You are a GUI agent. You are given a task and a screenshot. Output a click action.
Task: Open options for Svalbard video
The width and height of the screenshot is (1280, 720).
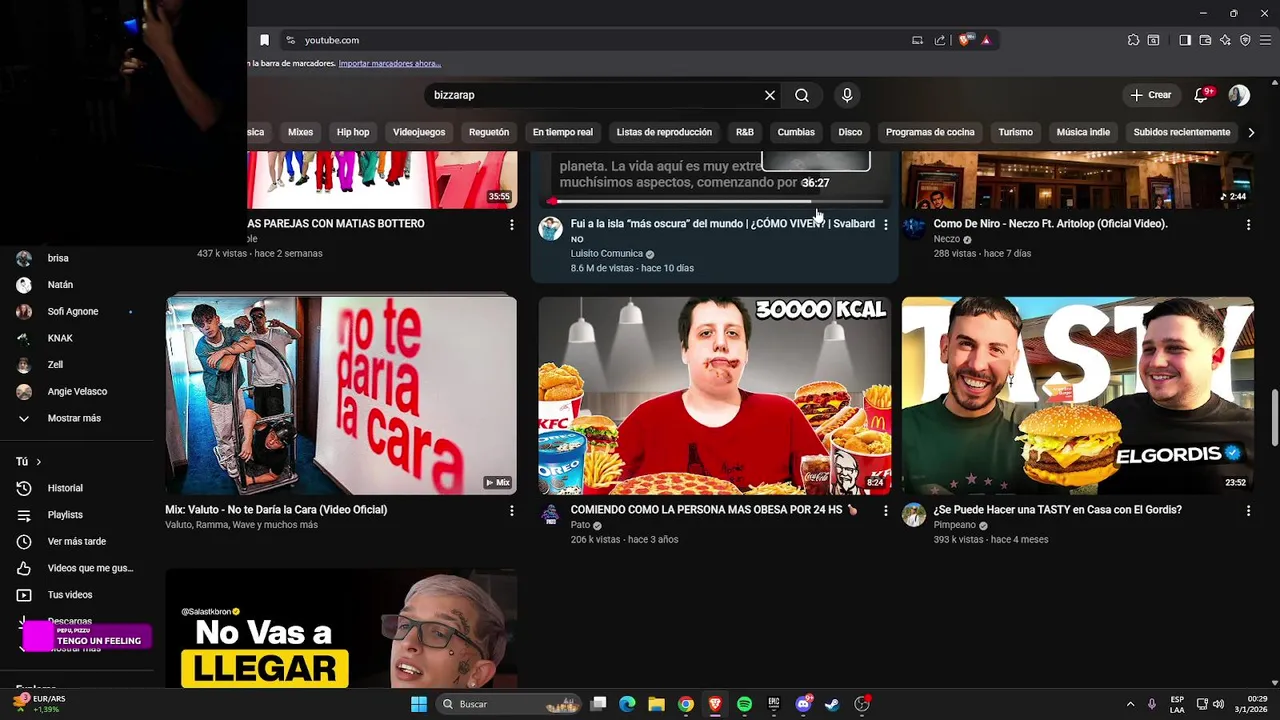885,225
